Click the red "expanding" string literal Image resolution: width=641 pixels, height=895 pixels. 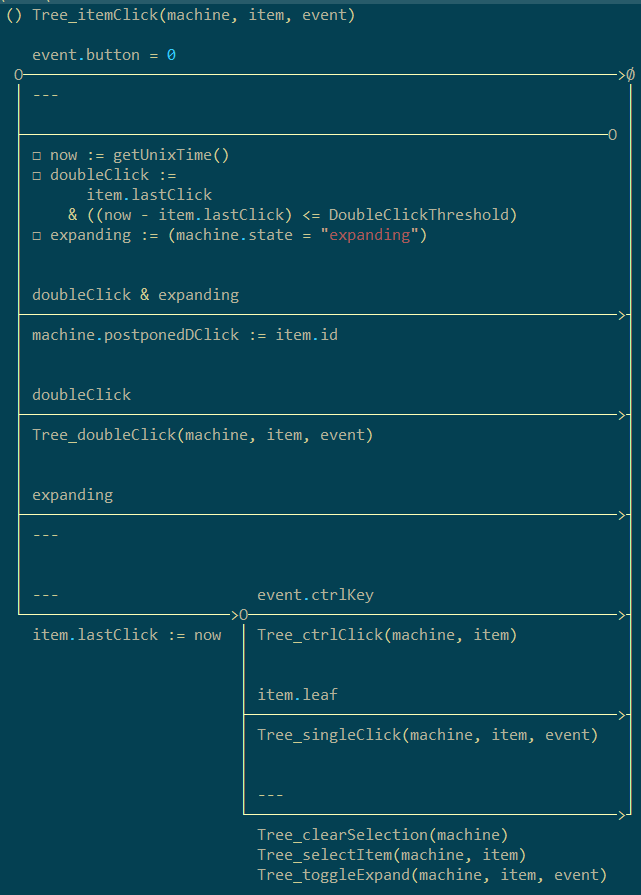[x=370, y=235]
